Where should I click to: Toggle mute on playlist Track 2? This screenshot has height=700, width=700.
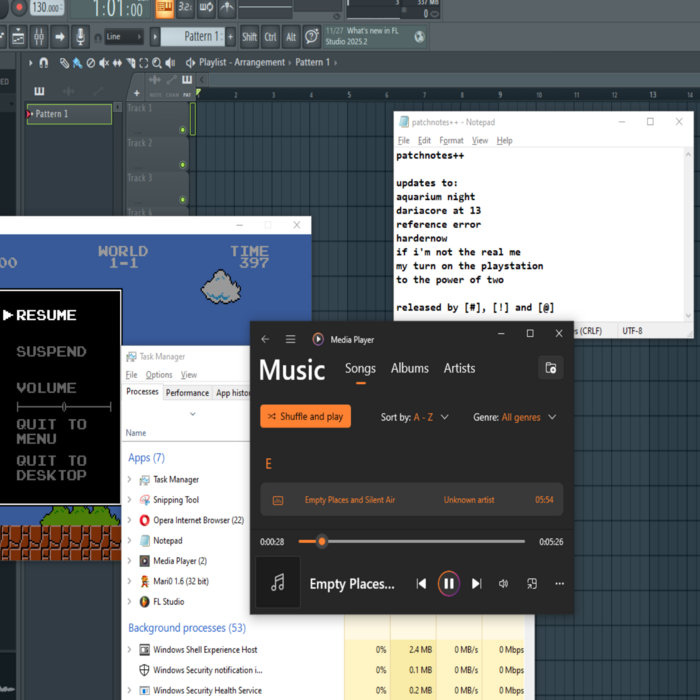click(183, 165)
